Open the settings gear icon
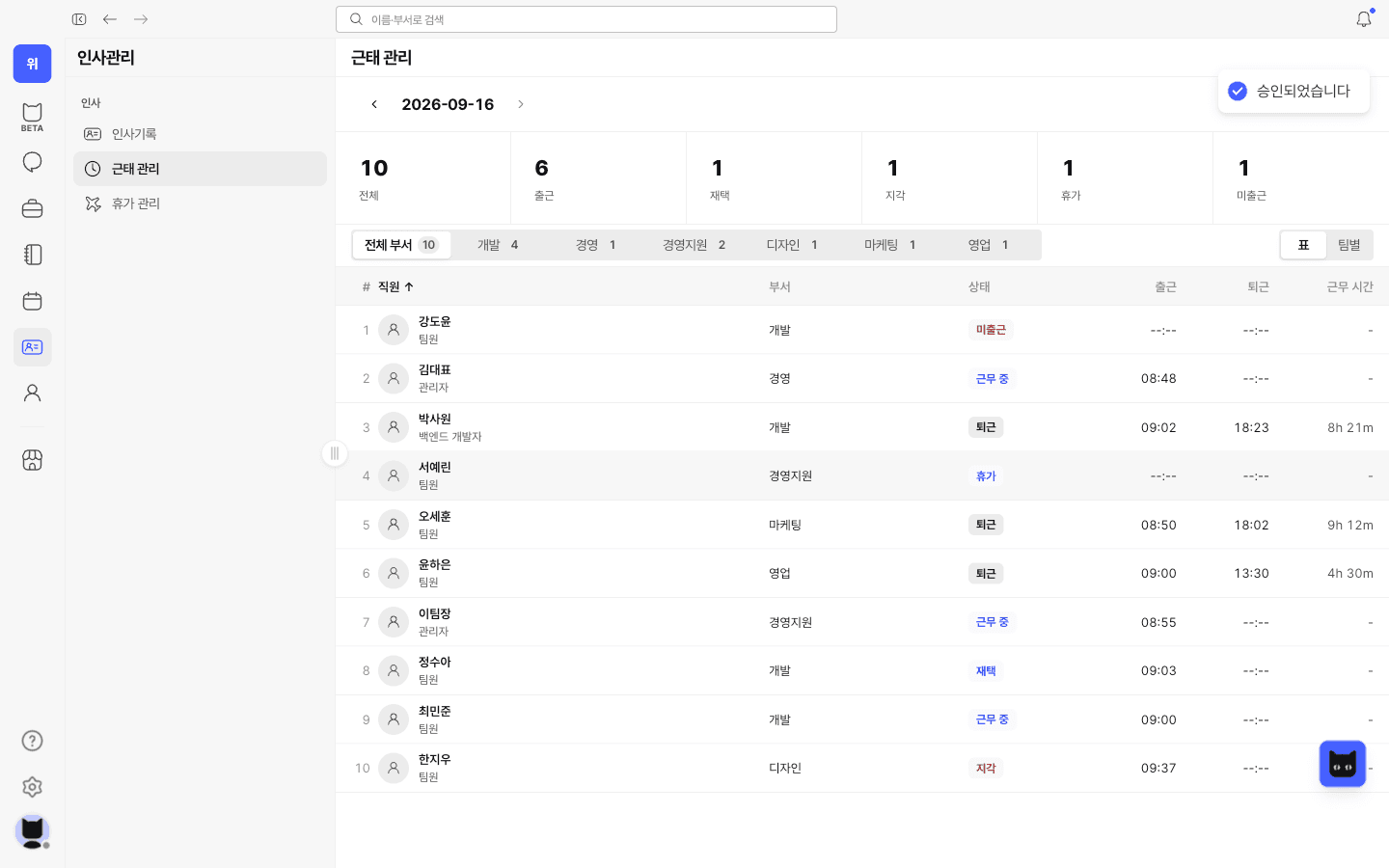1389x868 pixels. [x=32, y=787]
